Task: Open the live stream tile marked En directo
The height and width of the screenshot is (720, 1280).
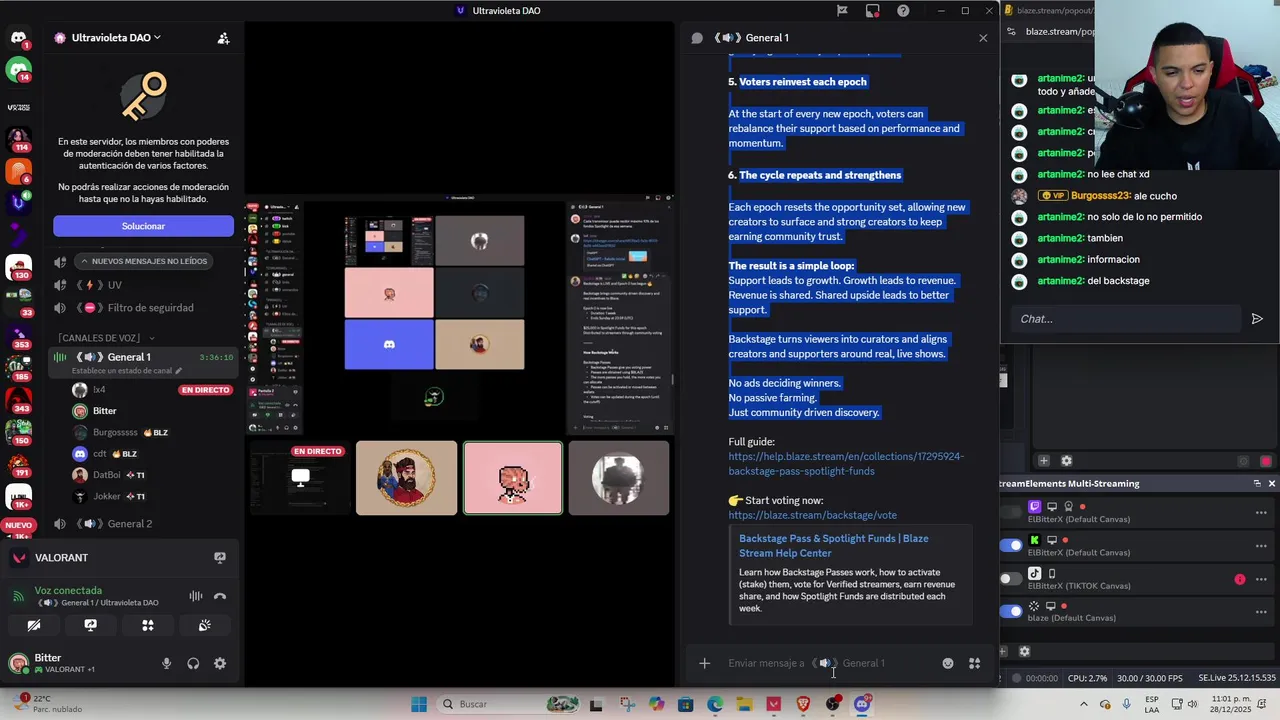Action: (x=298, y=478)
